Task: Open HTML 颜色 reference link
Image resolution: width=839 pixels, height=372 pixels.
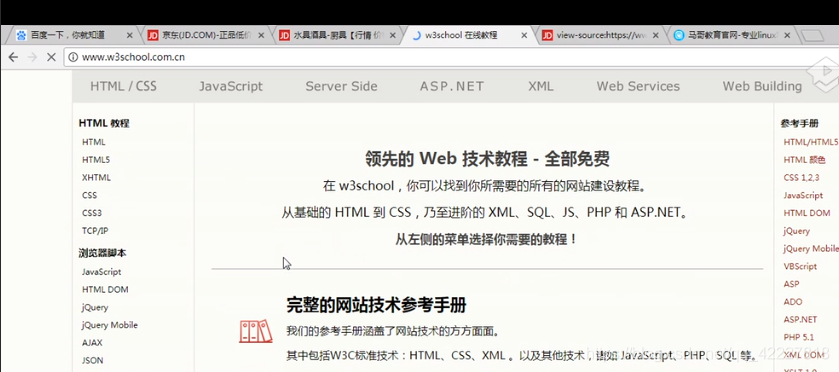Action: tap(805, 160)
